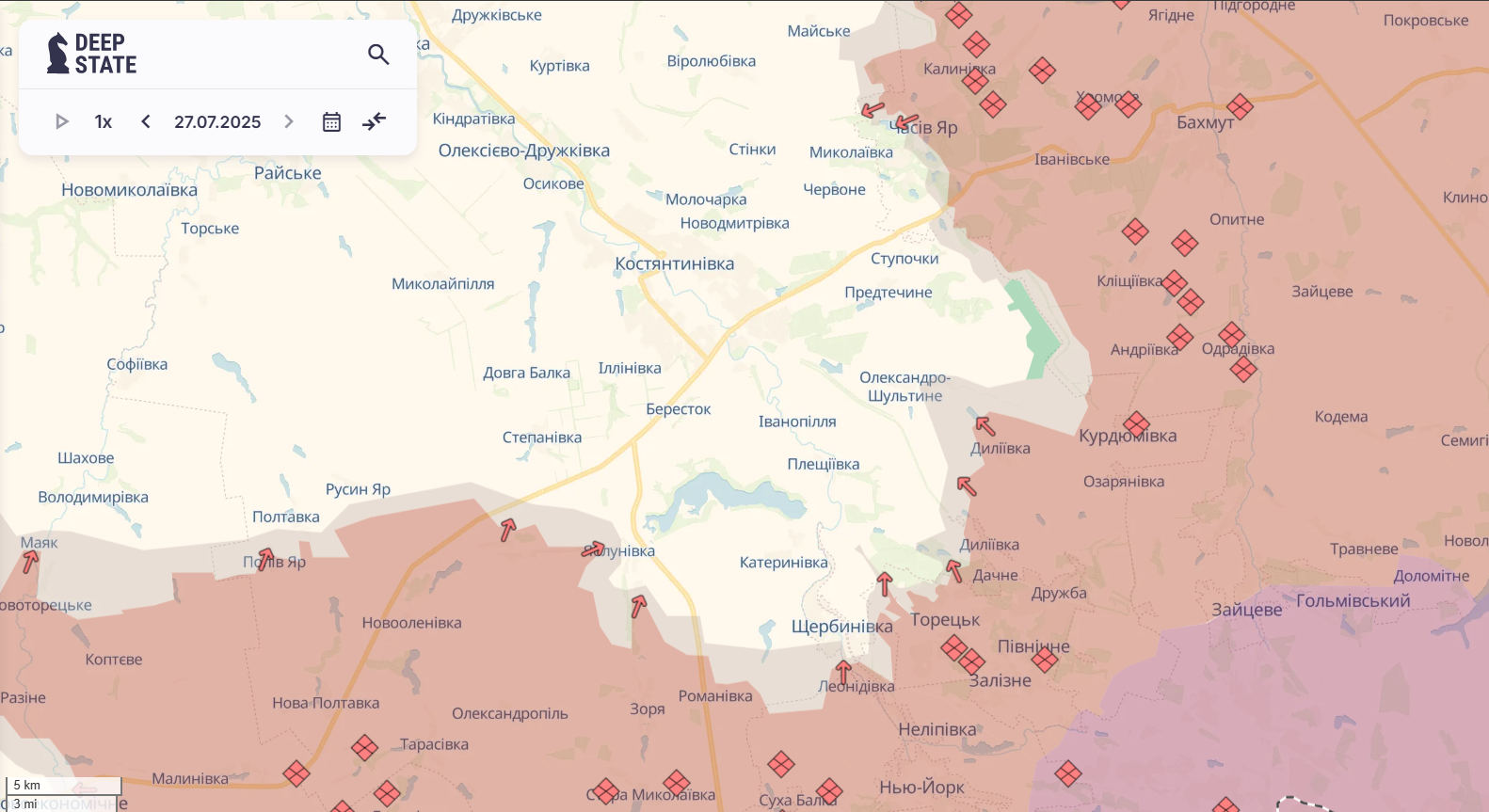Click the attack arrow west of Часів Яр
The image size is (1489, 812).
point(873,110)
